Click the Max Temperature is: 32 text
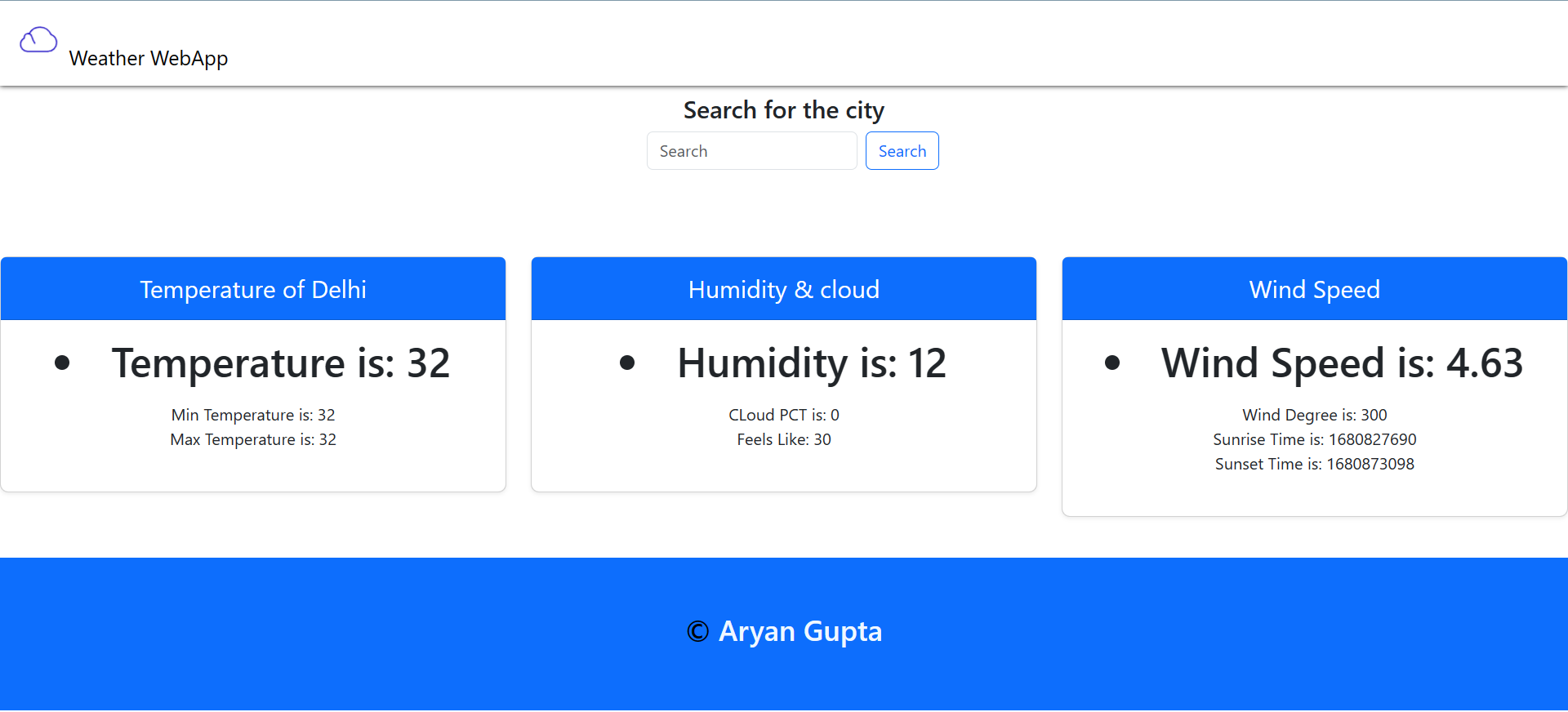 coord(252,439)
